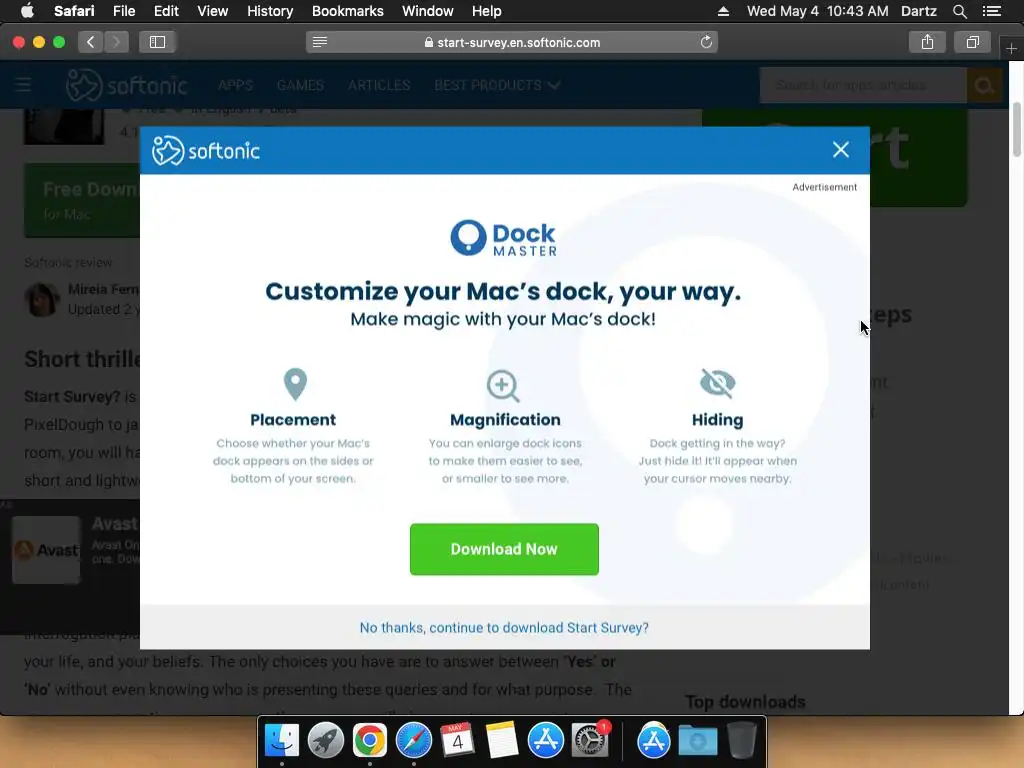Open the Safari Share button
The image size is (1024, 768).
pyautogui.click(x=927, y=42)
